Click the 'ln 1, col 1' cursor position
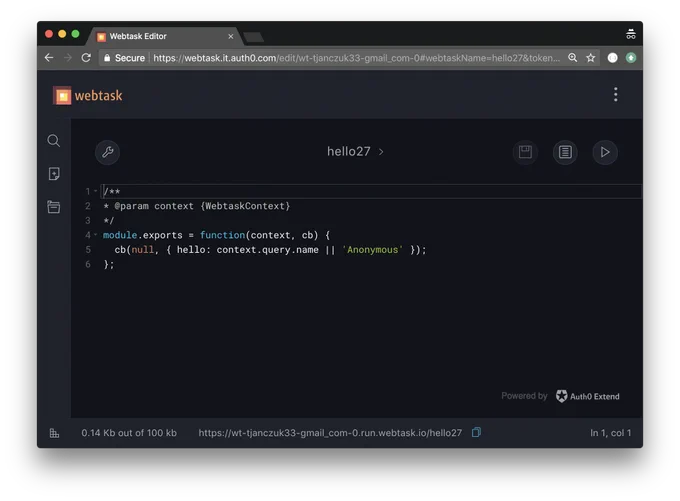The width and height of the screenshot is (680, 501). (611, 433)
